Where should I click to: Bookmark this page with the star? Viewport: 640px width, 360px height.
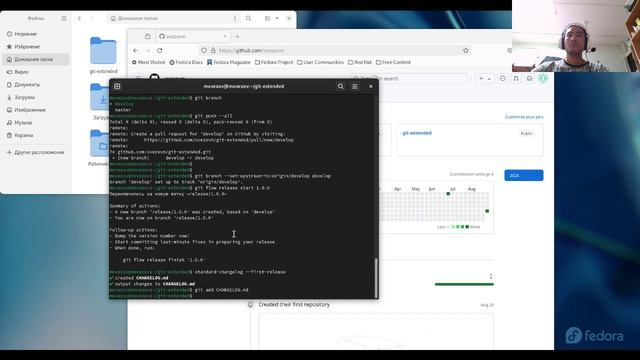click(x=466, y=50)
